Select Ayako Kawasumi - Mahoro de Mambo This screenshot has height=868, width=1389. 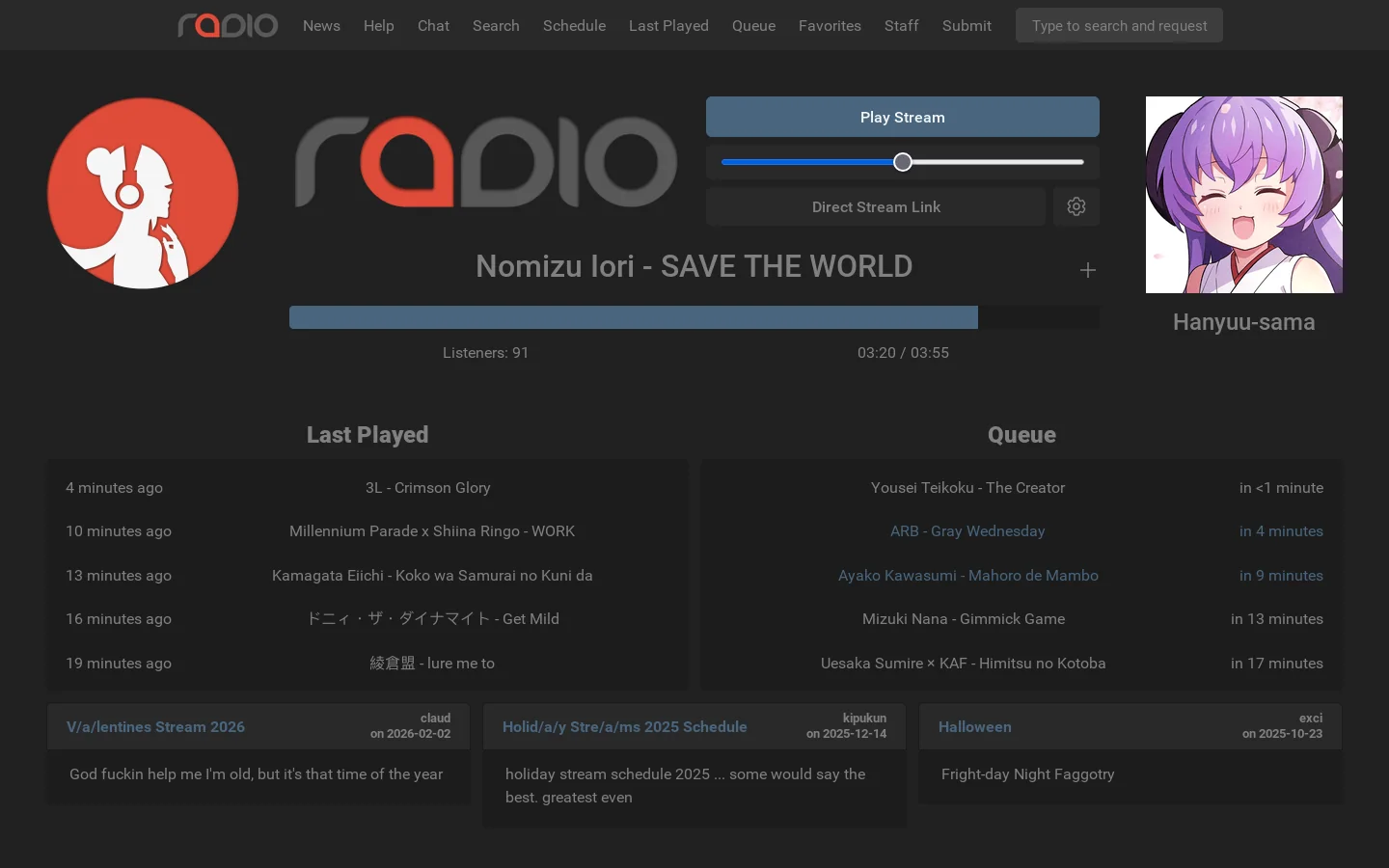[967, 576]
